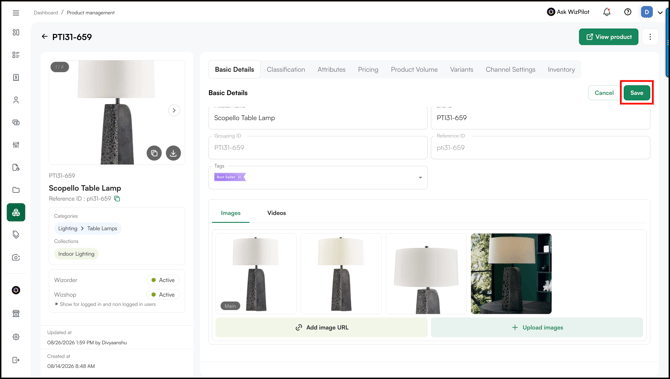
Task: Open the Pricing tab
Action: [368, 69]
